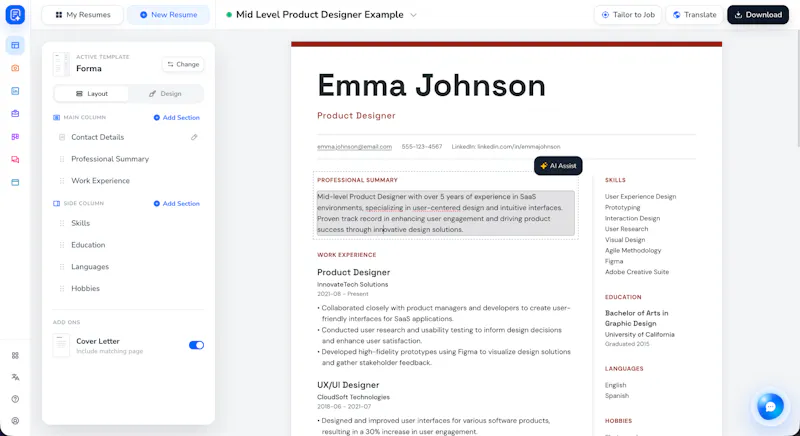800x436 pixels.
Task: Grab the drag handle beside Hobbies
Action: [x=62, y=289]
